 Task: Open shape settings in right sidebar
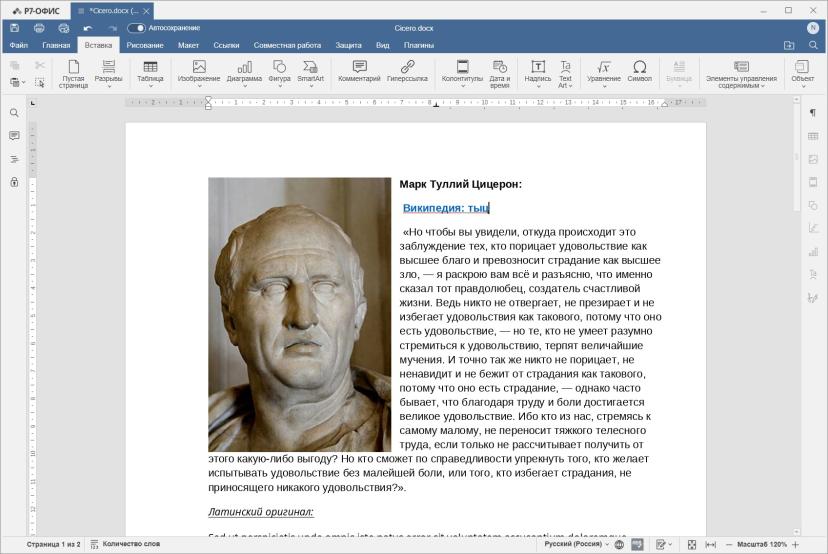pos(813,205)
